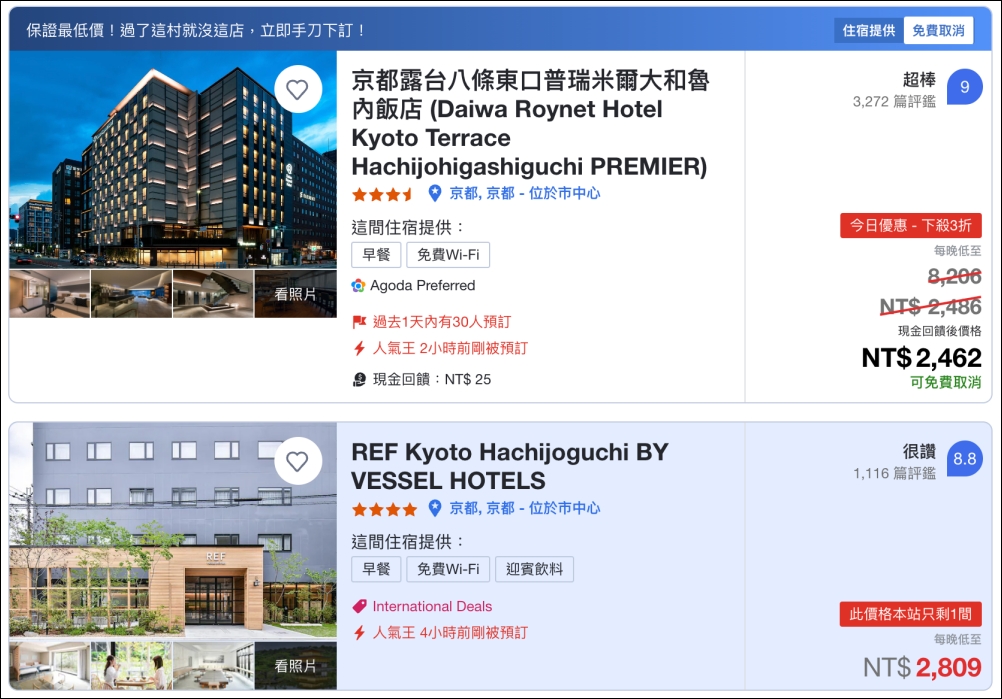
Task: Click the 迎賓飲料 tag on REF Kyoto
Action: (x=534, y=569)
